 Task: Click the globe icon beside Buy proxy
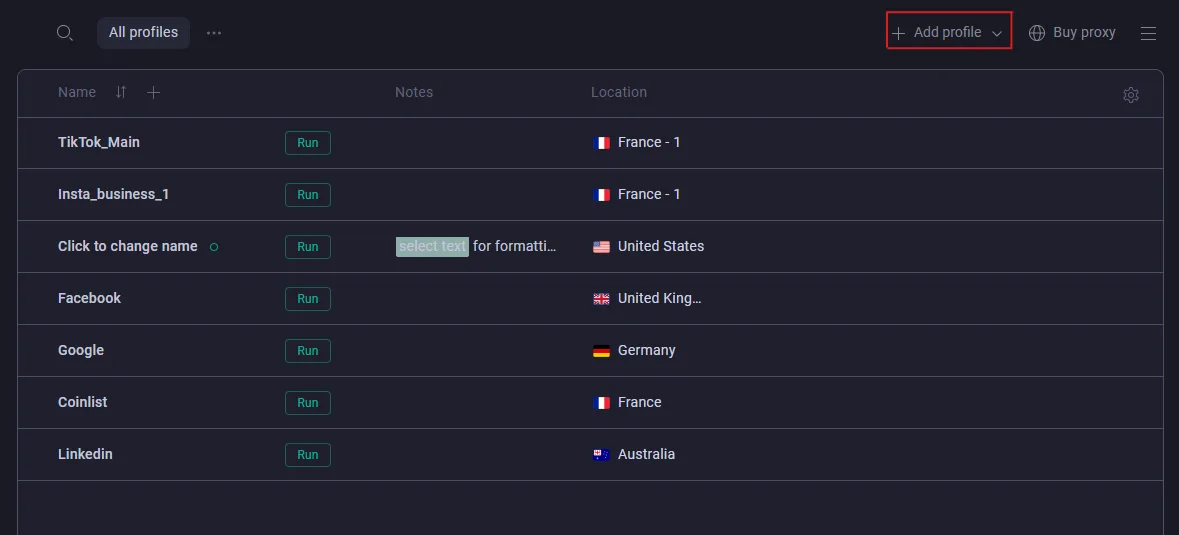click(1037, 33)
